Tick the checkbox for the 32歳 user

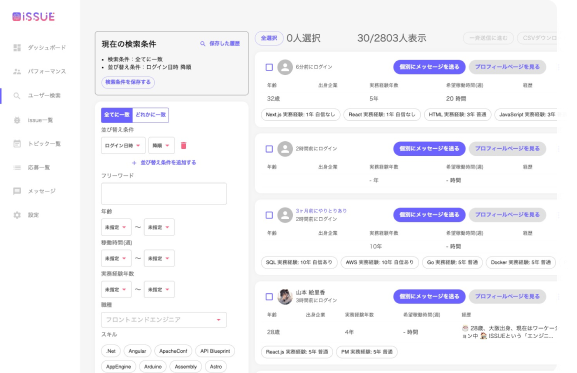(x=269, y=67)
